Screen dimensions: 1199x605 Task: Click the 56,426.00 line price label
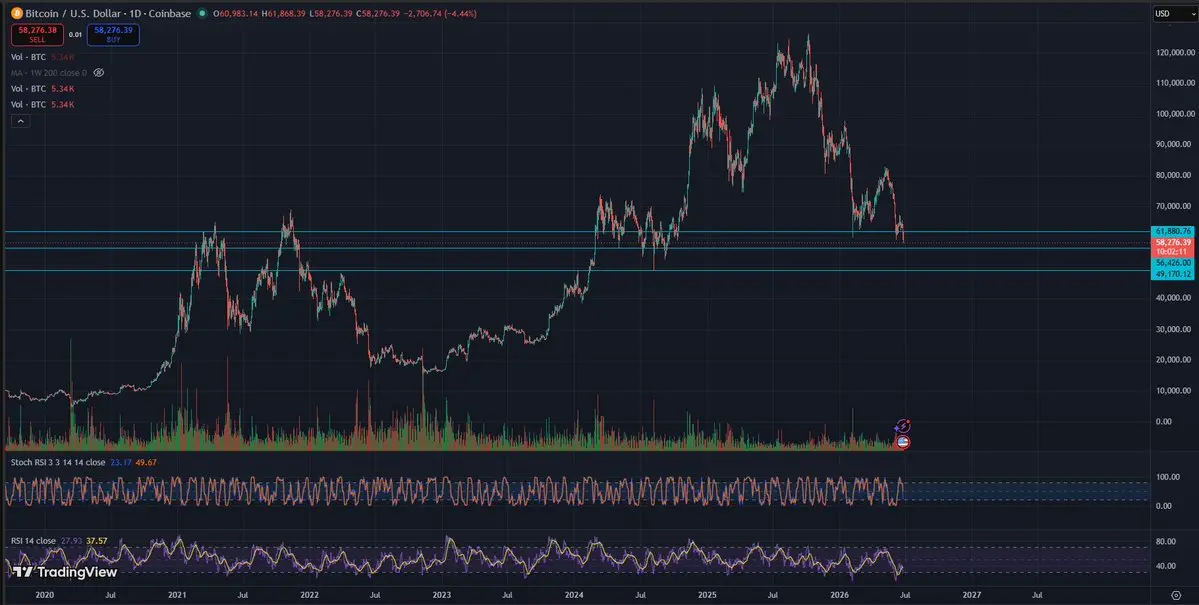(1174, 262)
